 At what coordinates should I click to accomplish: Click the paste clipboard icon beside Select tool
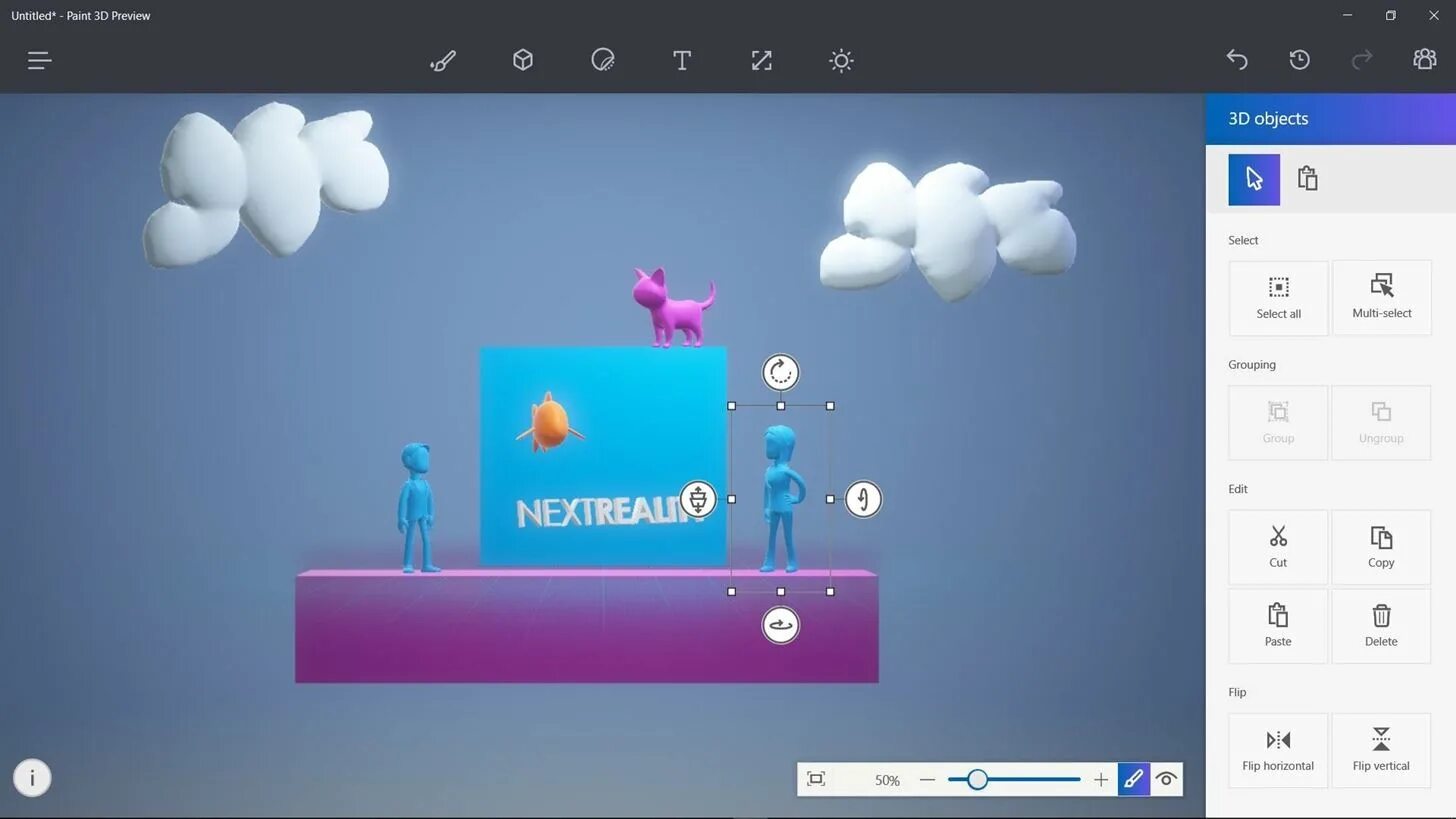point(1307,179)
